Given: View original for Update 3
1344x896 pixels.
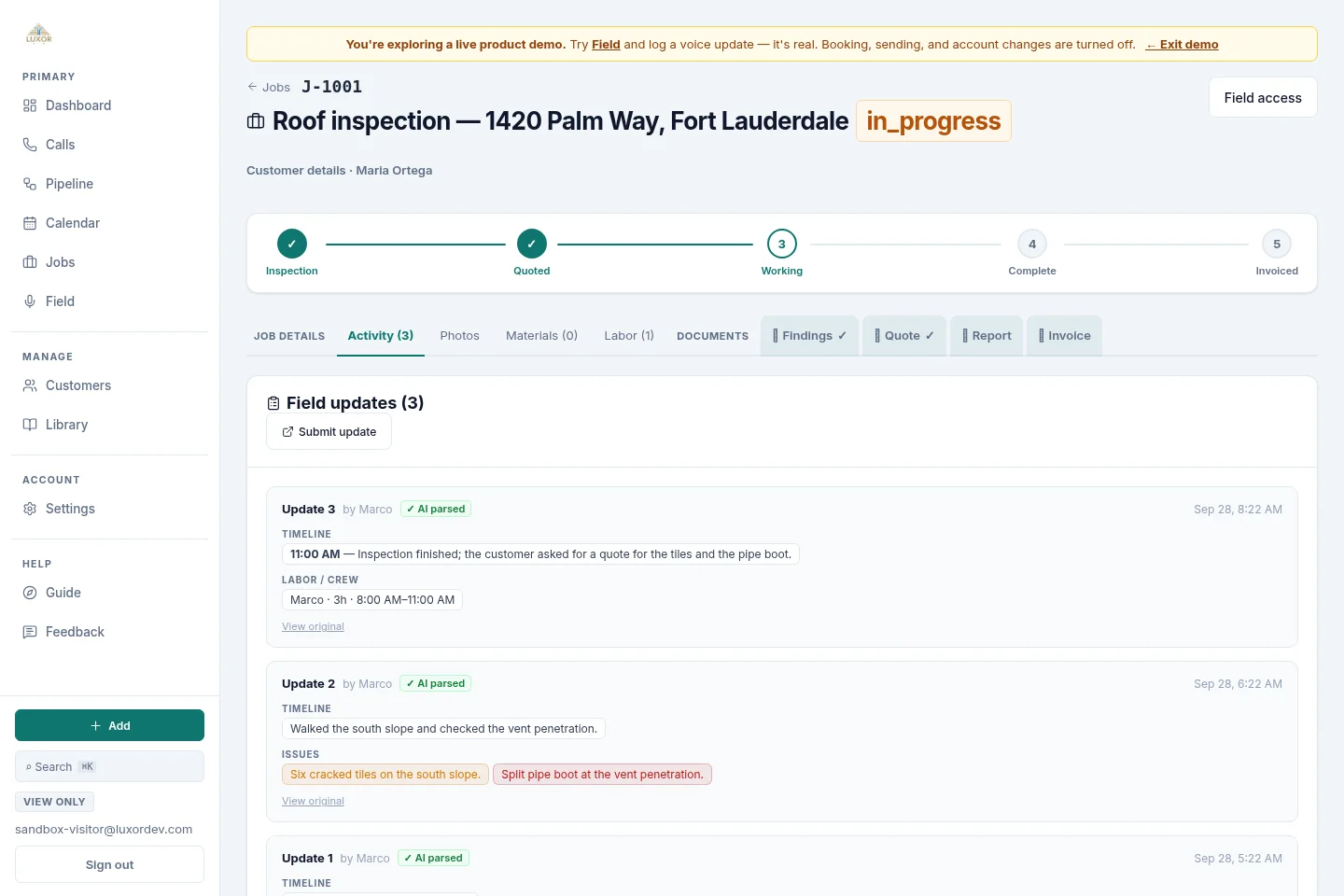Looking at the screenshot, I should pyautogui.click(x=313, y=626).
